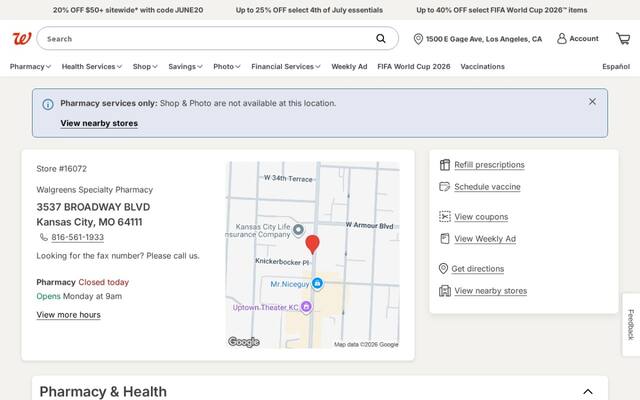Click the store location map
The height and width of the screenshot is (400, 640).
point(313,255)
